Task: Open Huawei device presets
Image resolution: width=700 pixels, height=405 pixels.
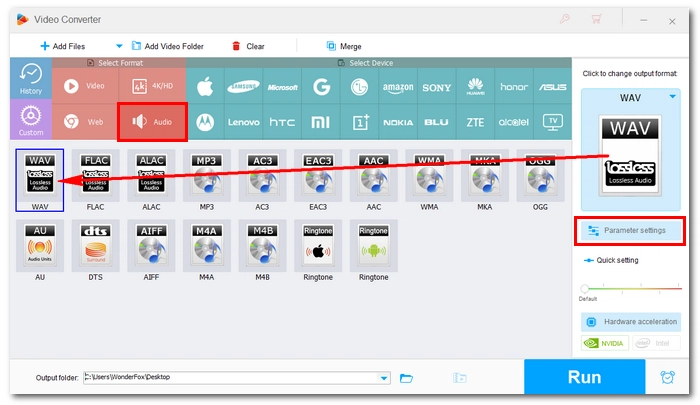Action: [x=475, y=86]
